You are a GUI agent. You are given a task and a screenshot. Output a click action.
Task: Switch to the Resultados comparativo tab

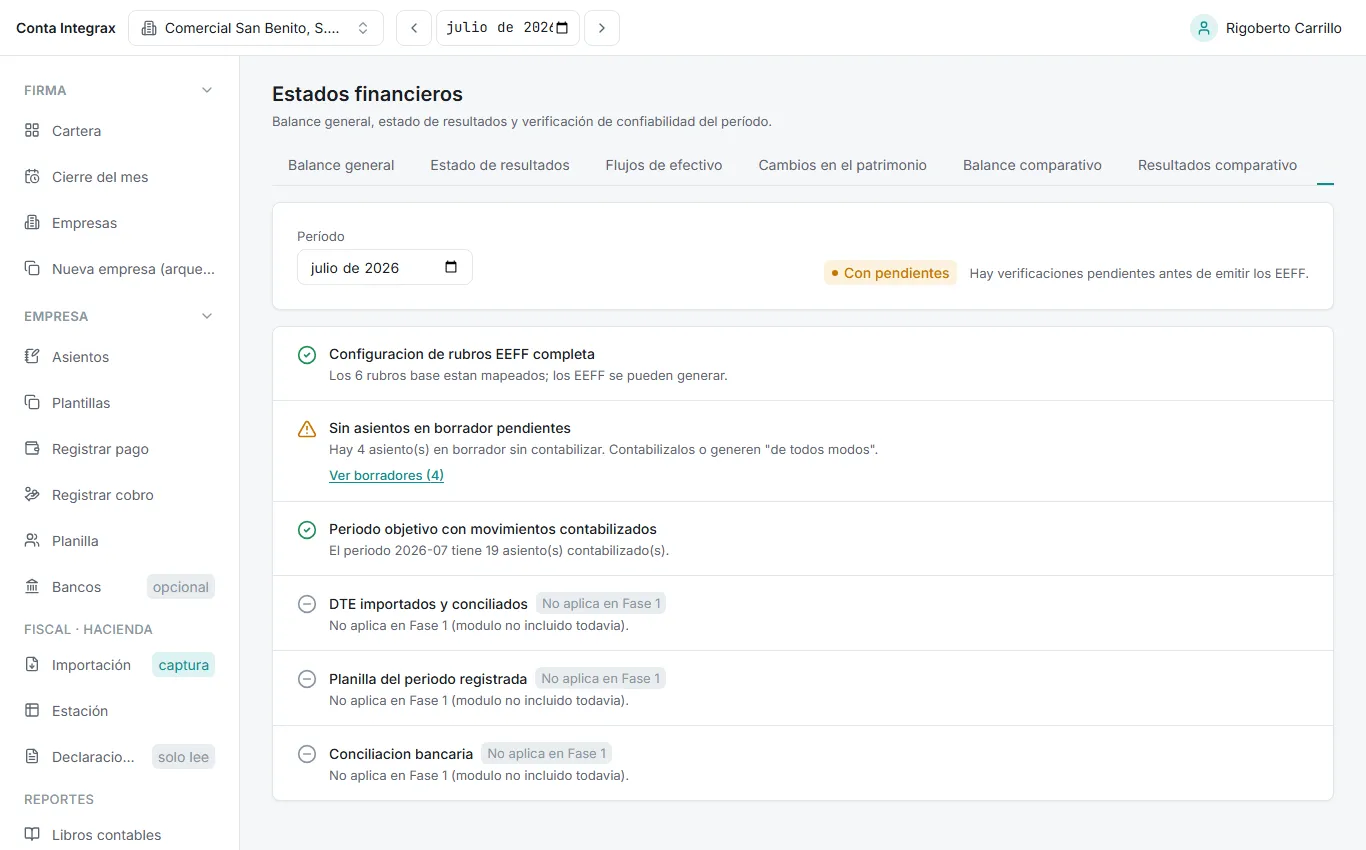[x=1217, y=165]
